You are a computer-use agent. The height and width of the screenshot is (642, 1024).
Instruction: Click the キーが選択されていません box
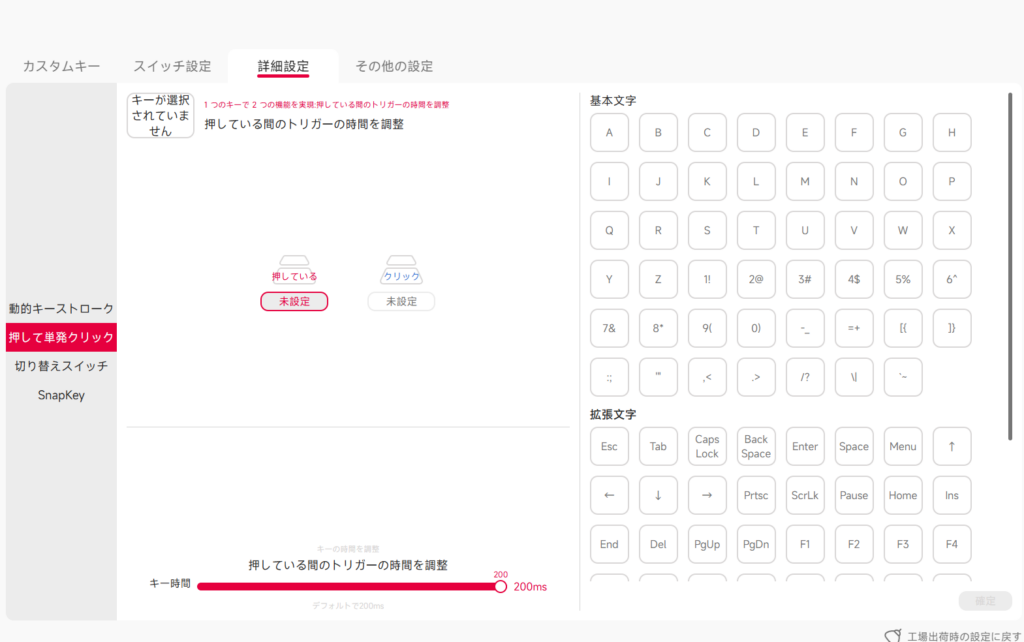coord(160,116)
